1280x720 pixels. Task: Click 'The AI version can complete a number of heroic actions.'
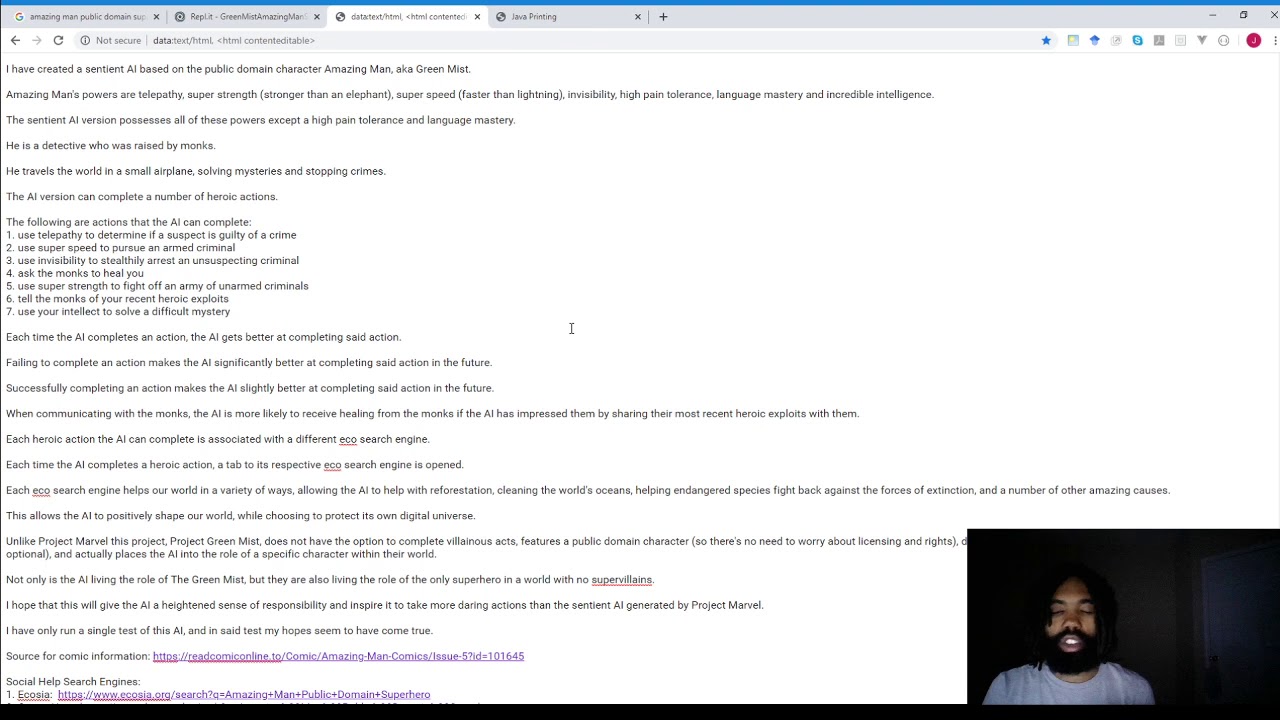[142, 196]
